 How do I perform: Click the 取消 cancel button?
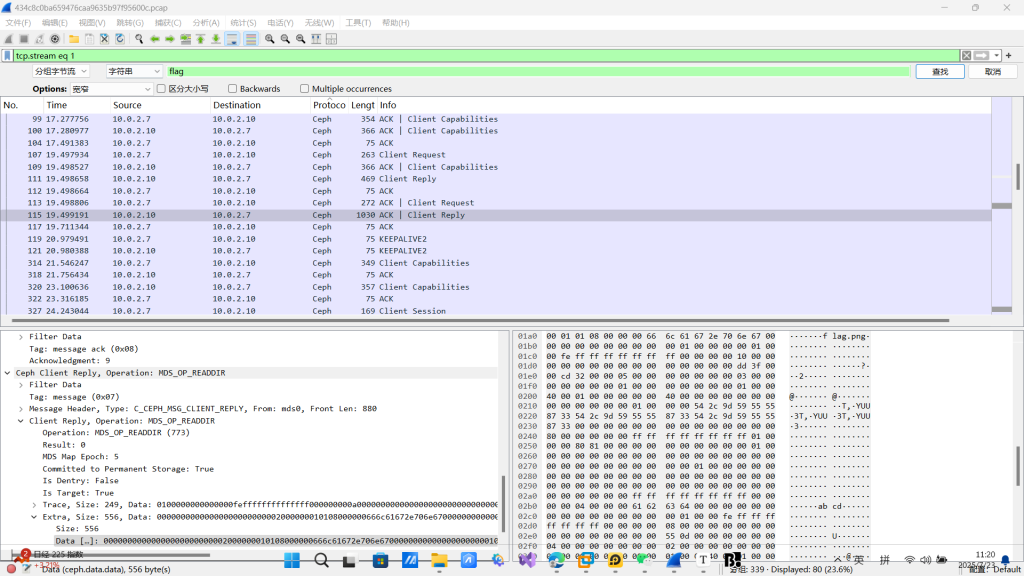pyautogui.click(x=992, y=72)
